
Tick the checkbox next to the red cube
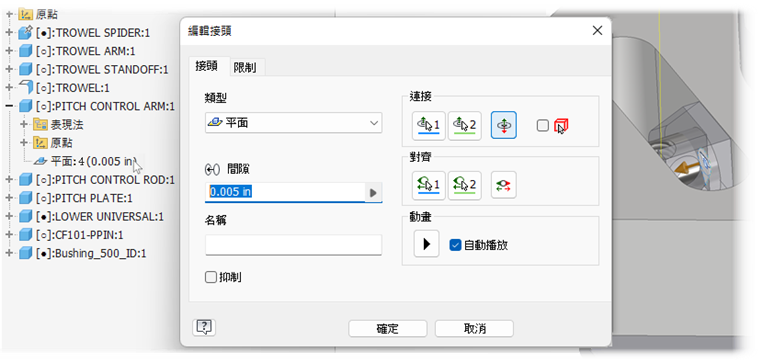(543, 126)
